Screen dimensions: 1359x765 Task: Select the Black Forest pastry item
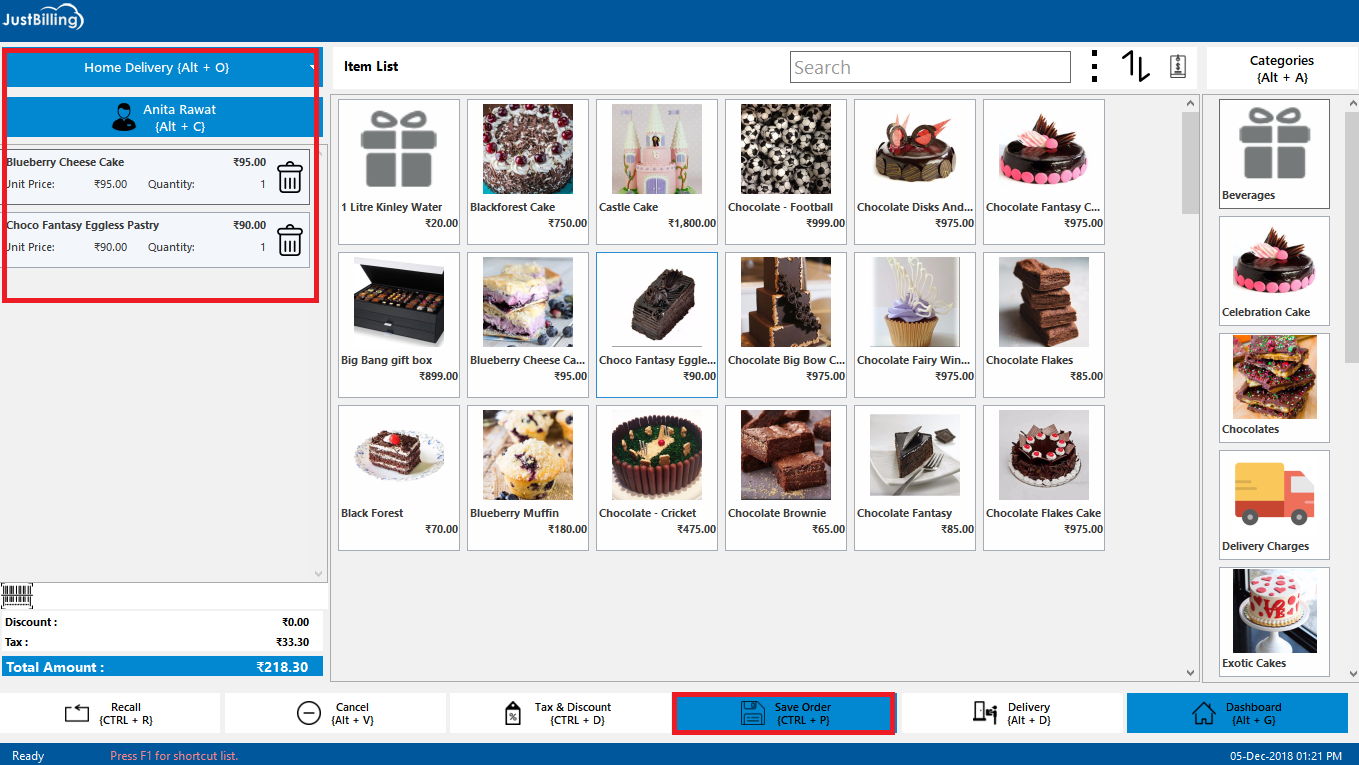pyautogui.click(x=399, y=477)
